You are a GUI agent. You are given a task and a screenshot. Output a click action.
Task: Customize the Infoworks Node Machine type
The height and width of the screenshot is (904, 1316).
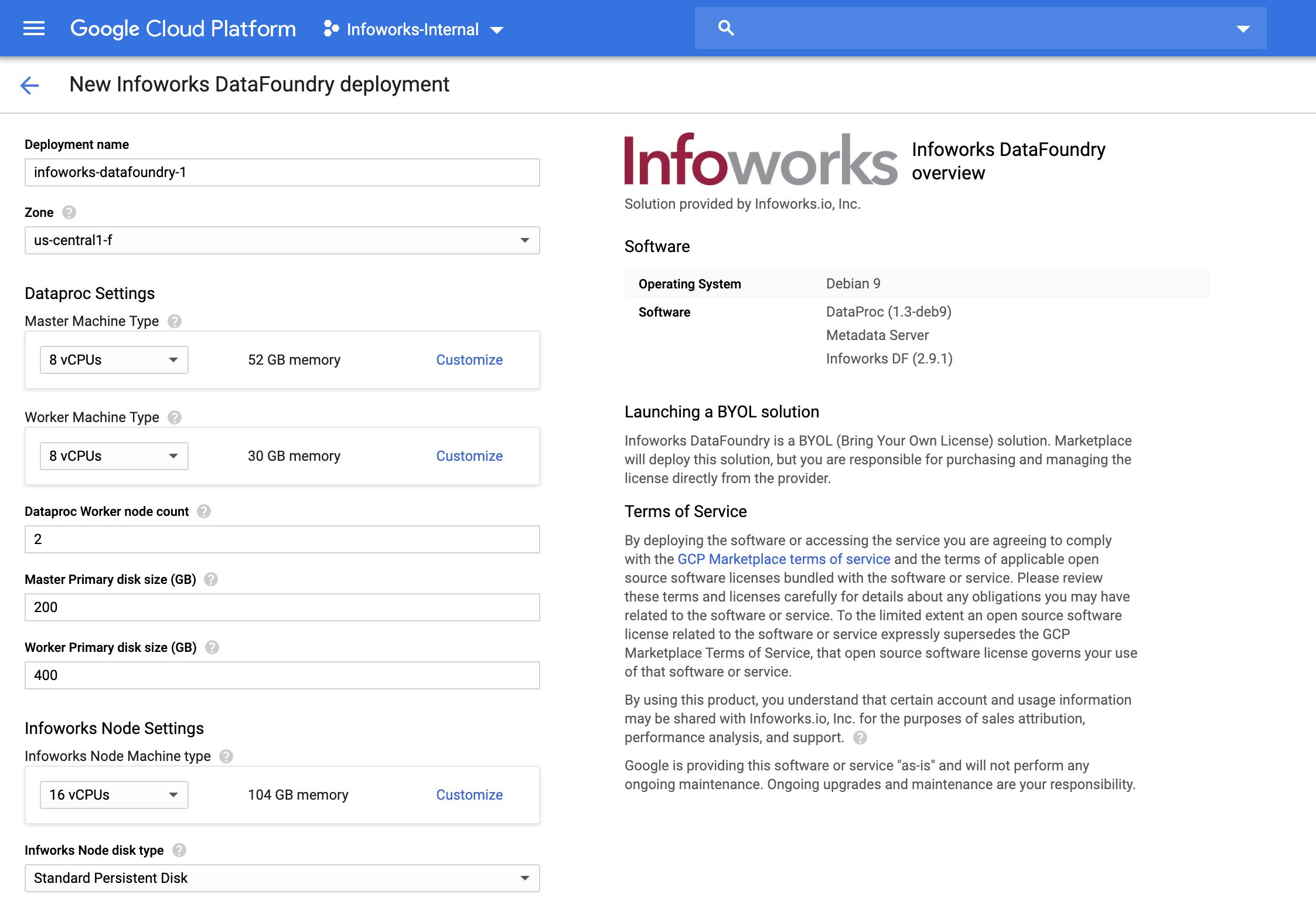(469, 795)
